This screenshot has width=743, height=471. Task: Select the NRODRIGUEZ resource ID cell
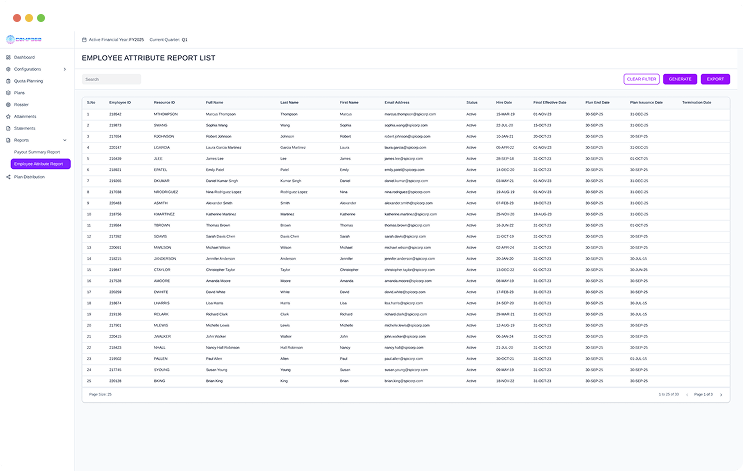coord(164,192)
